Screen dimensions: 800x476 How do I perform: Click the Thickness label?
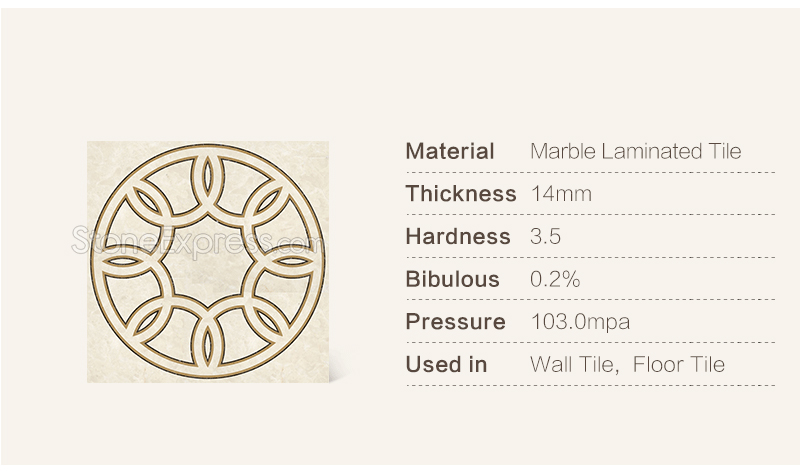click(x=461, y=194)
